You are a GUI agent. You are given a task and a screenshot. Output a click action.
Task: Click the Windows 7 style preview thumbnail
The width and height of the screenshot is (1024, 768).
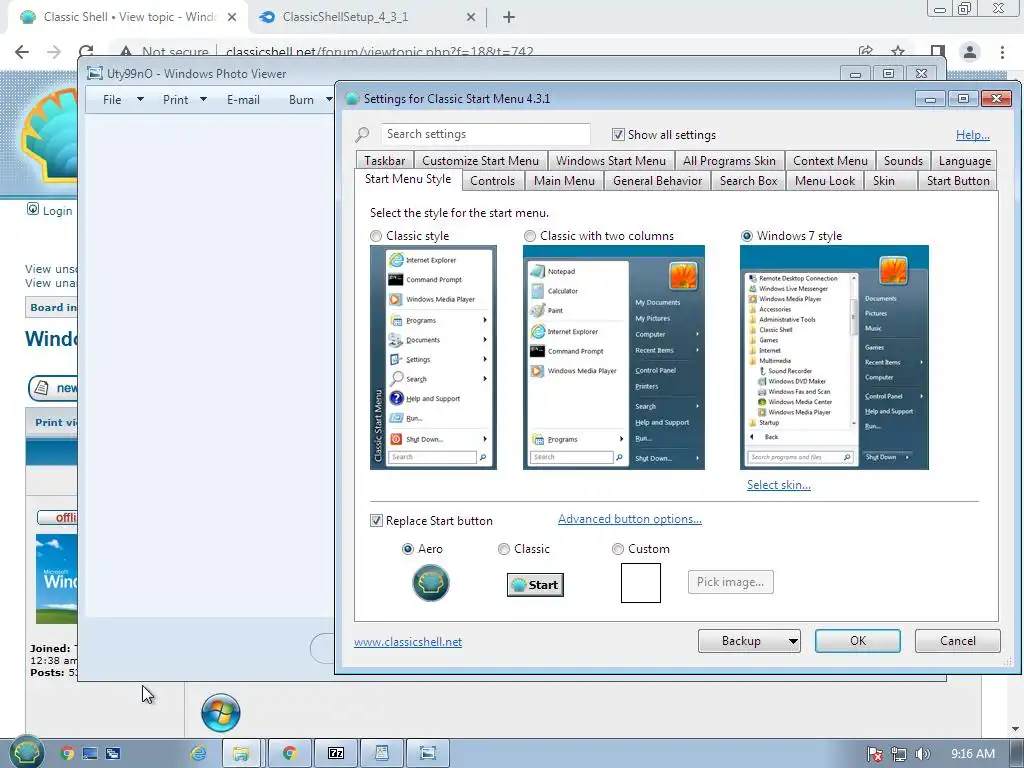[834, 357]
